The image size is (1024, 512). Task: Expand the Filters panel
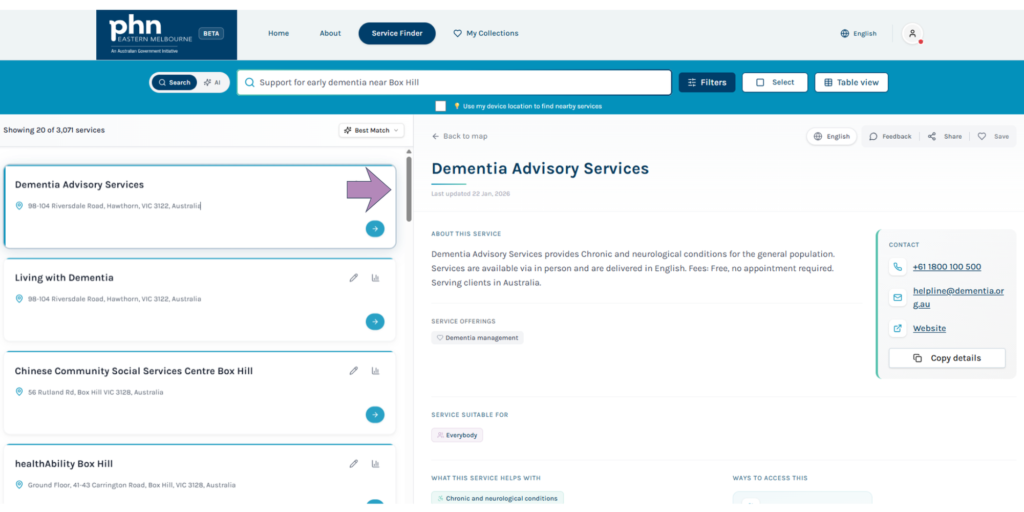[707, 83]
